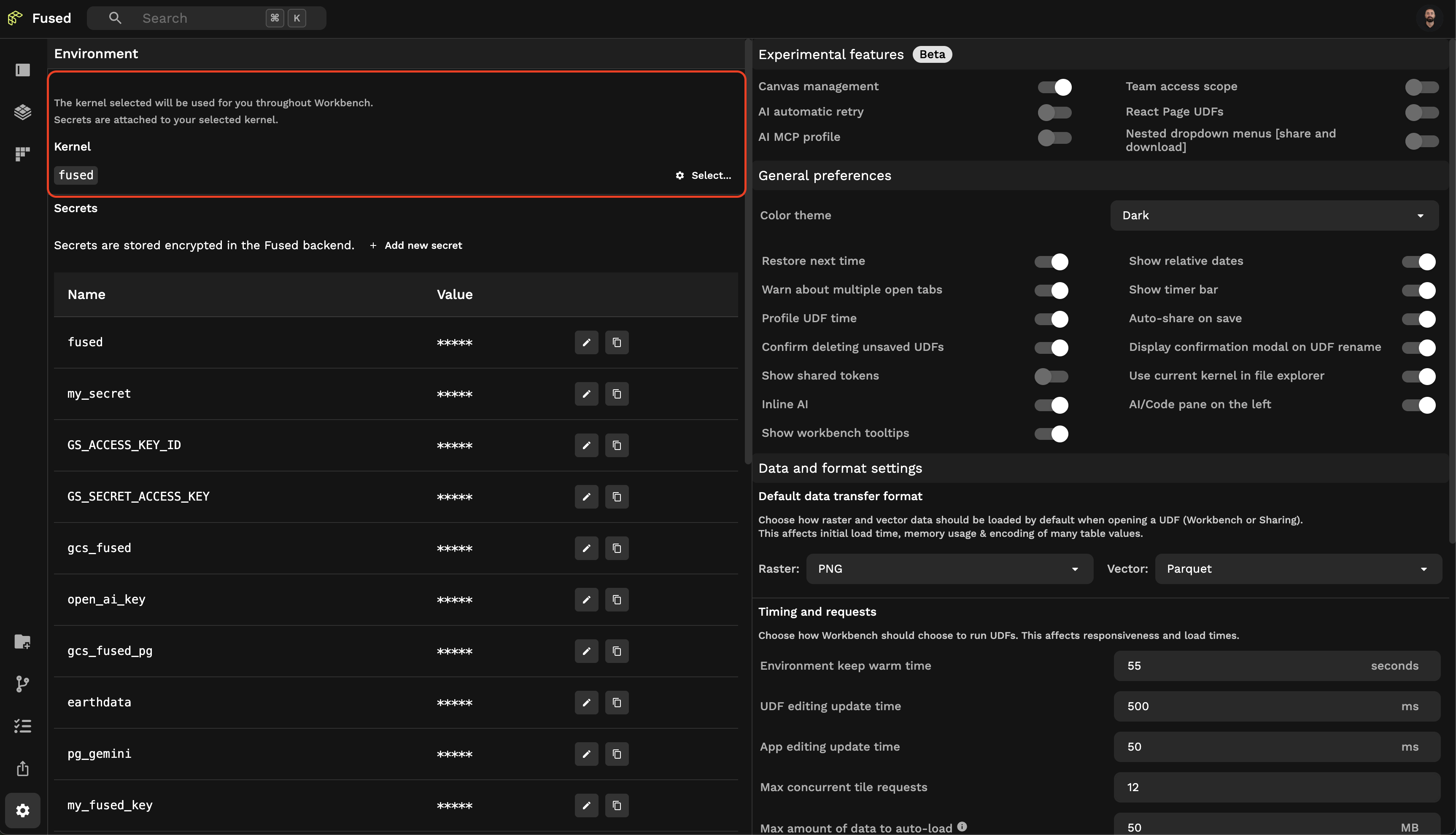1456x835 pixels.
Task: Click the checklist icon in sidebar
Action: [22, 726]
